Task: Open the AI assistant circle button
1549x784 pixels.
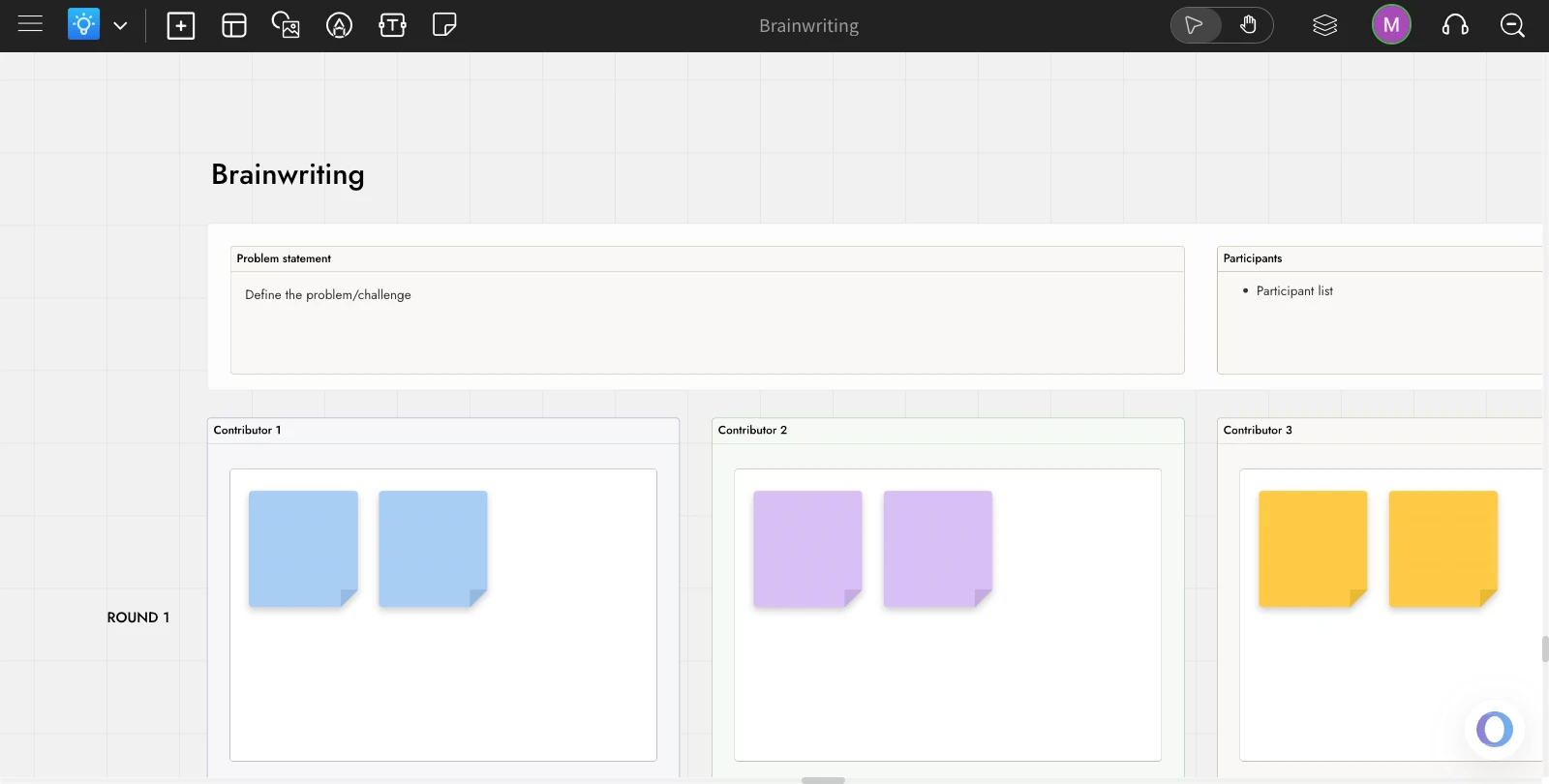Action: pyautogui.click(x=1495, y=729)
